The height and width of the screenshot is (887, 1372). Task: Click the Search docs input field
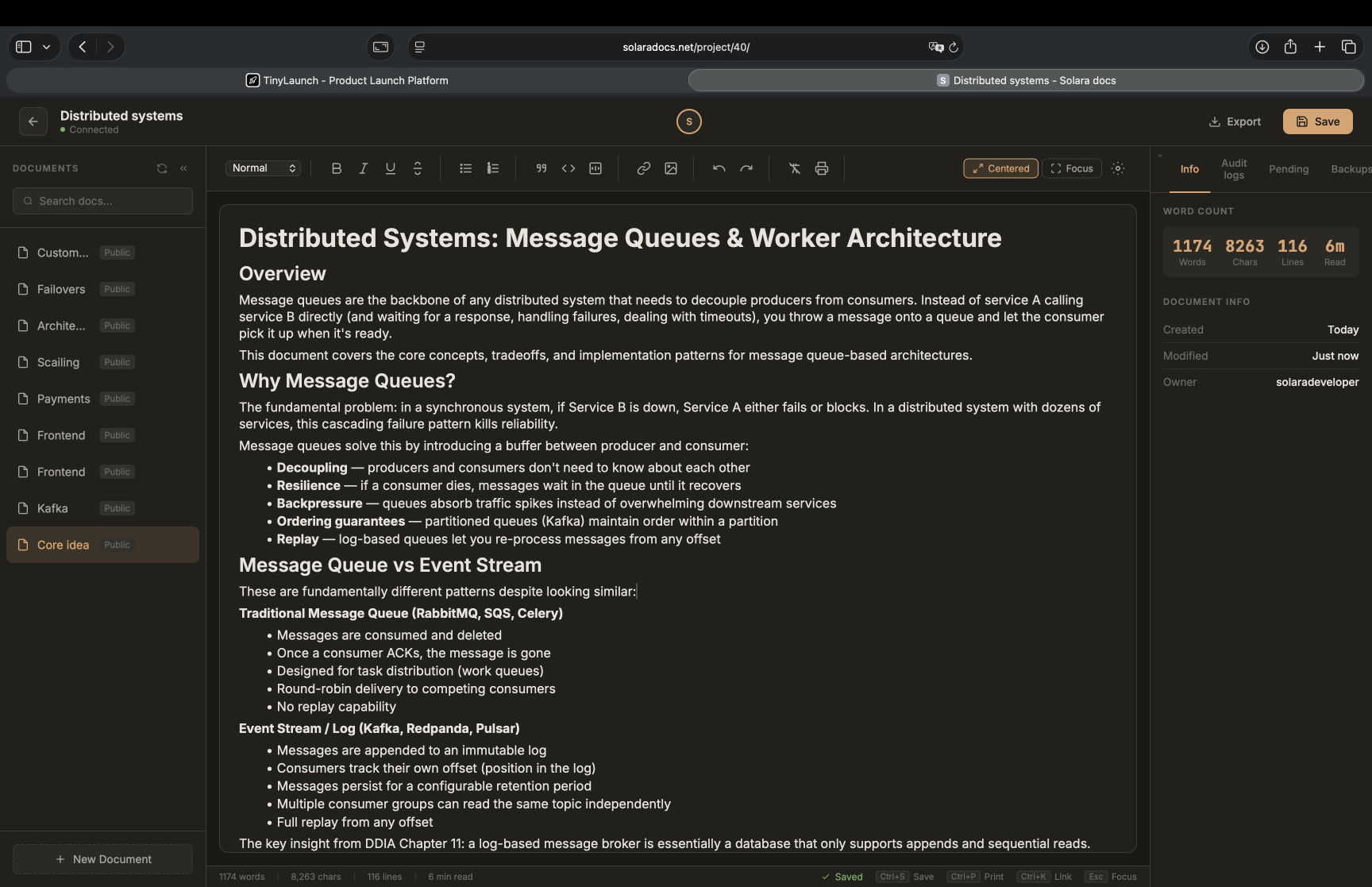pyautogui.click(x=103, y=201)
